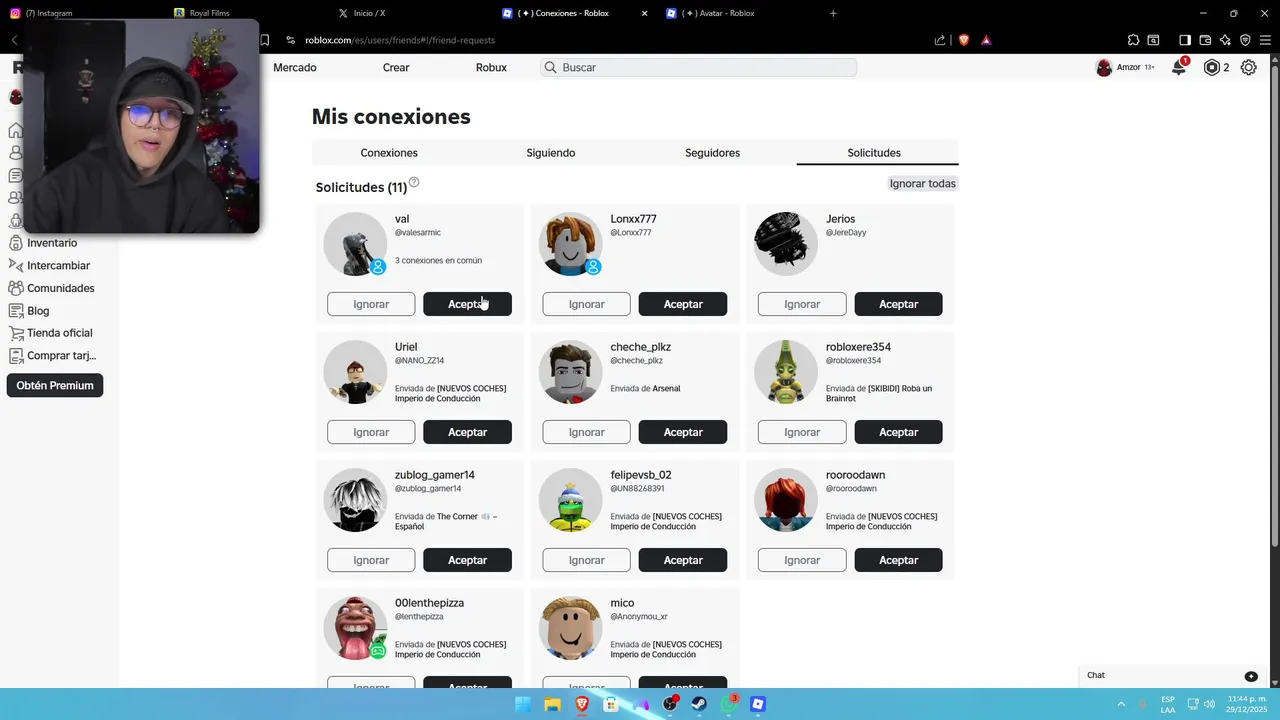Accept the request from Jerios

(x=898, y=304)
